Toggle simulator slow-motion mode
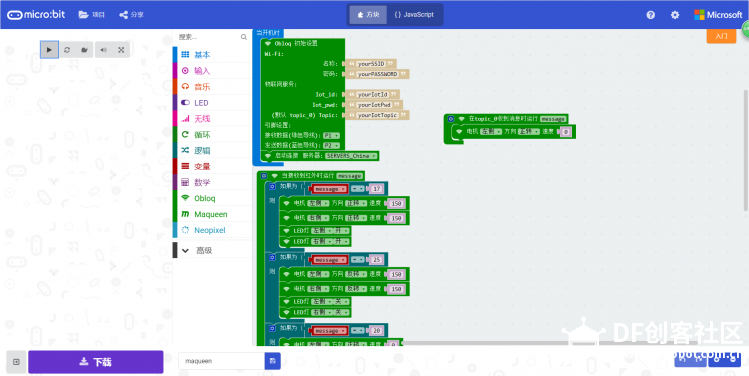This screenshot has width=749, height=376. (x=84, y=50)
